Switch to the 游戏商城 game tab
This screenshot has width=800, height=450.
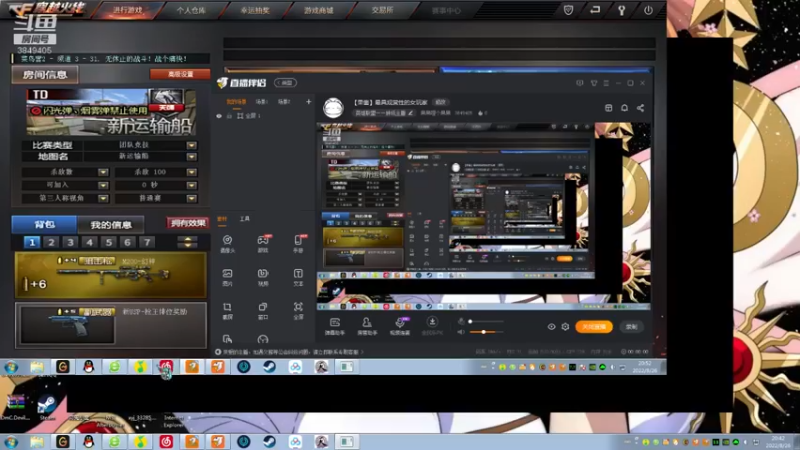click(x=318, y=10)
